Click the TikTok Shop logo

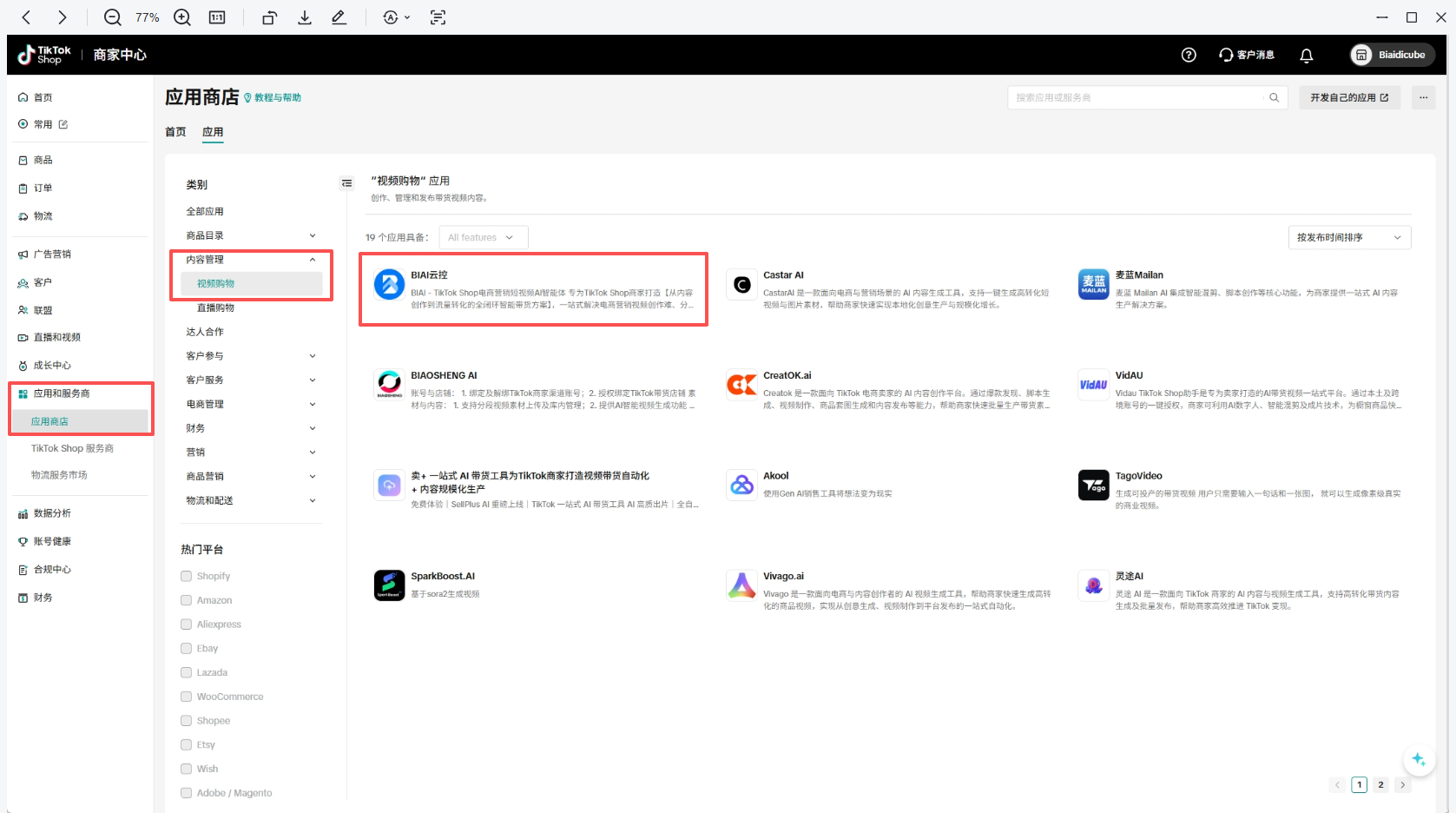44,55
